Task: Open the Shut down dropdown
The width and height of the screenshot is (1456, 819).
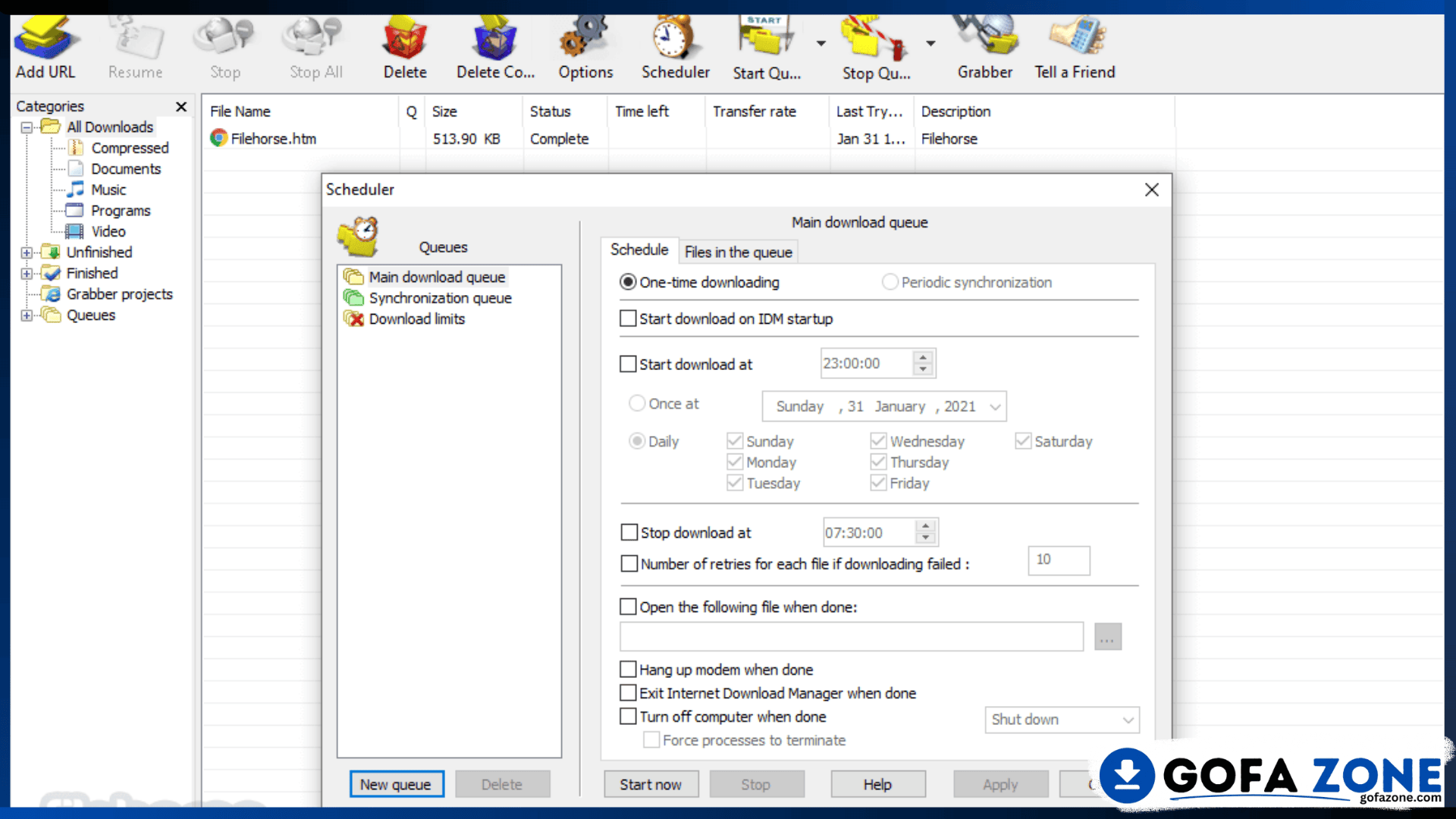Action: pos(1128,720)
